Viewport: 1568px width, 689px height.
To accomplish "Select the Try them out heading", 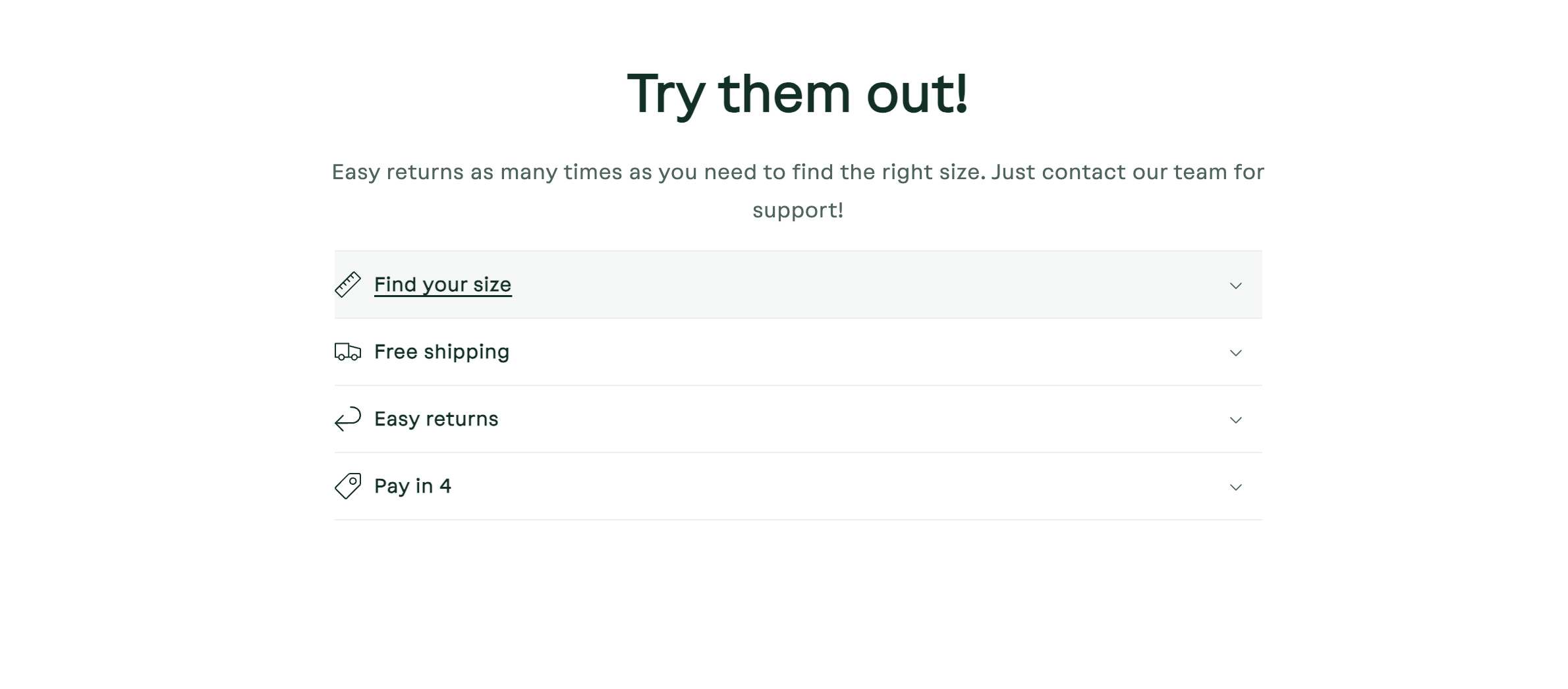I will click(799, 94).
